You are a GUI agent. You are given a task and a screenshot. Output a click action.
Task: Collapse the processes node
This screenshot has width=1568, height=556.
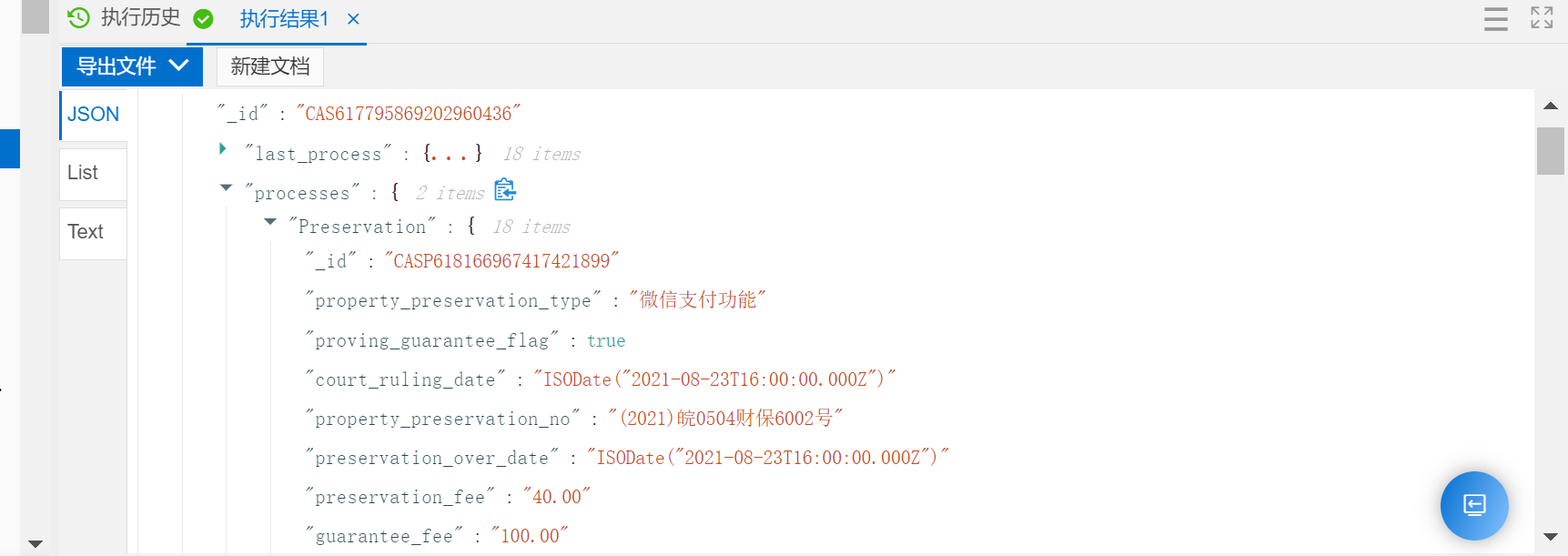click(x=227, y=187)
